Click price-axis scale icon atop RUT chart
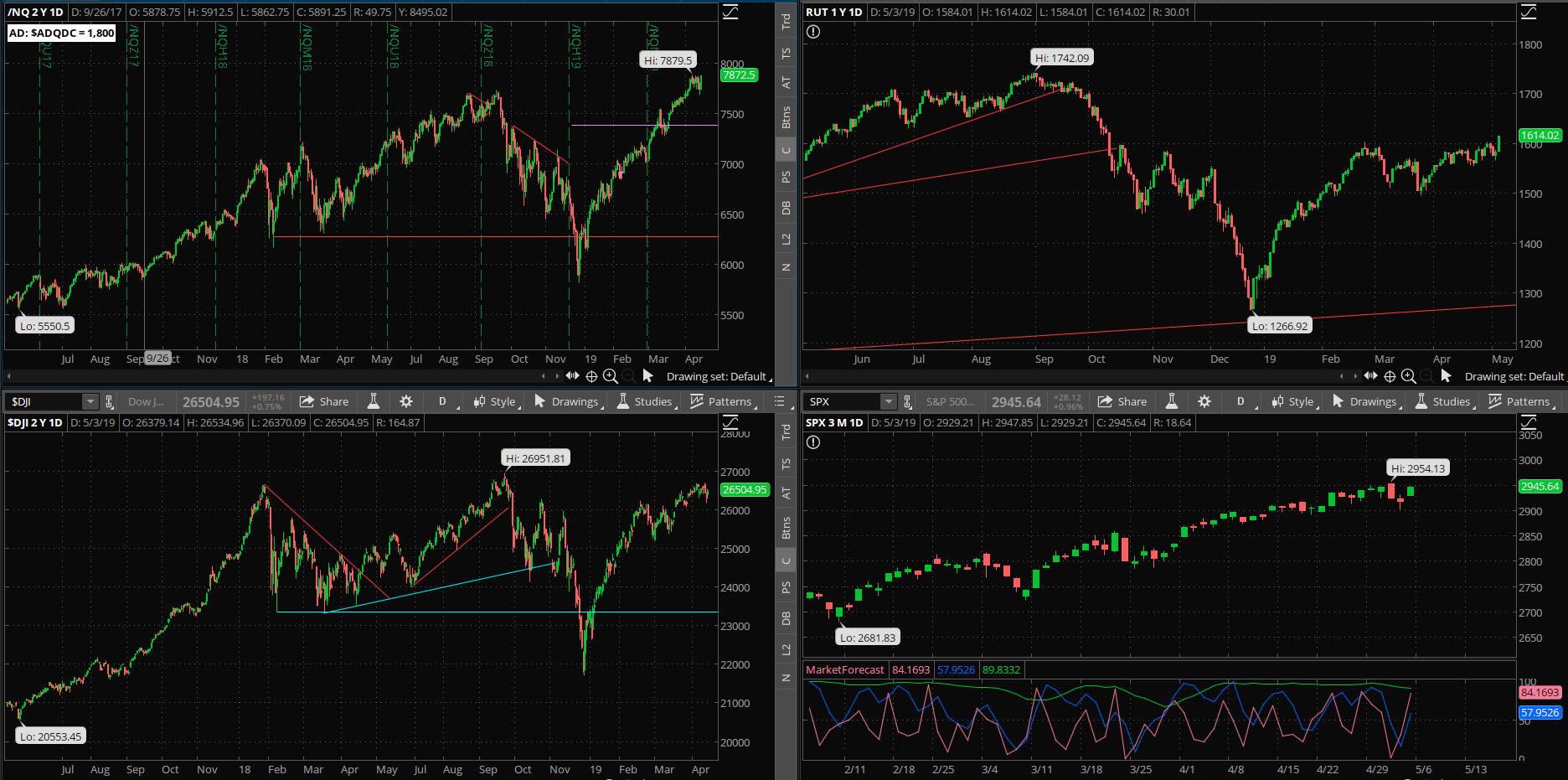The width and height of the screenshot is (1568, 780). pyautogui.click(x=1529, y=12)
